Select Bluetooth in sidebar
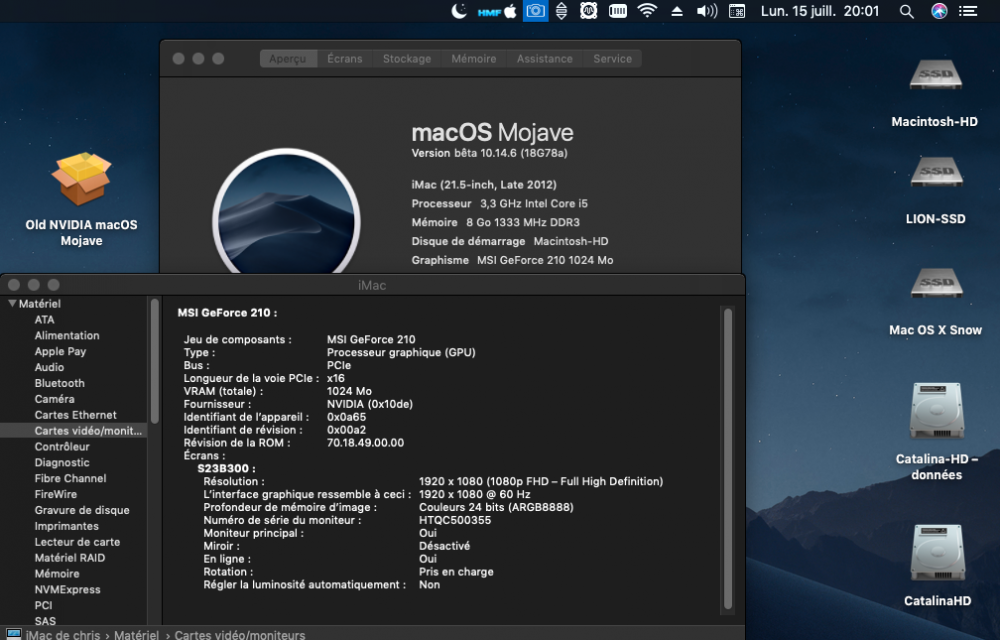The image size is (1000, 640). point(59,383)
